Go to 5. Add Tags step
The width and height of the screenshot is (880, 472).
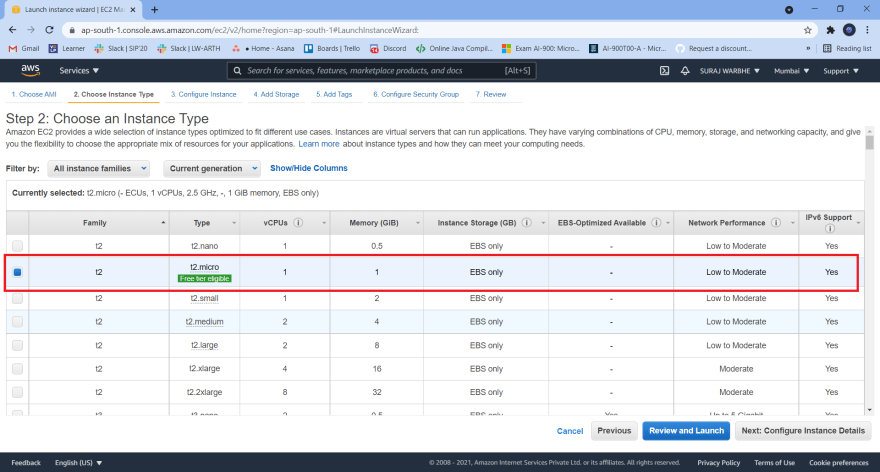(x=334, y=94)
